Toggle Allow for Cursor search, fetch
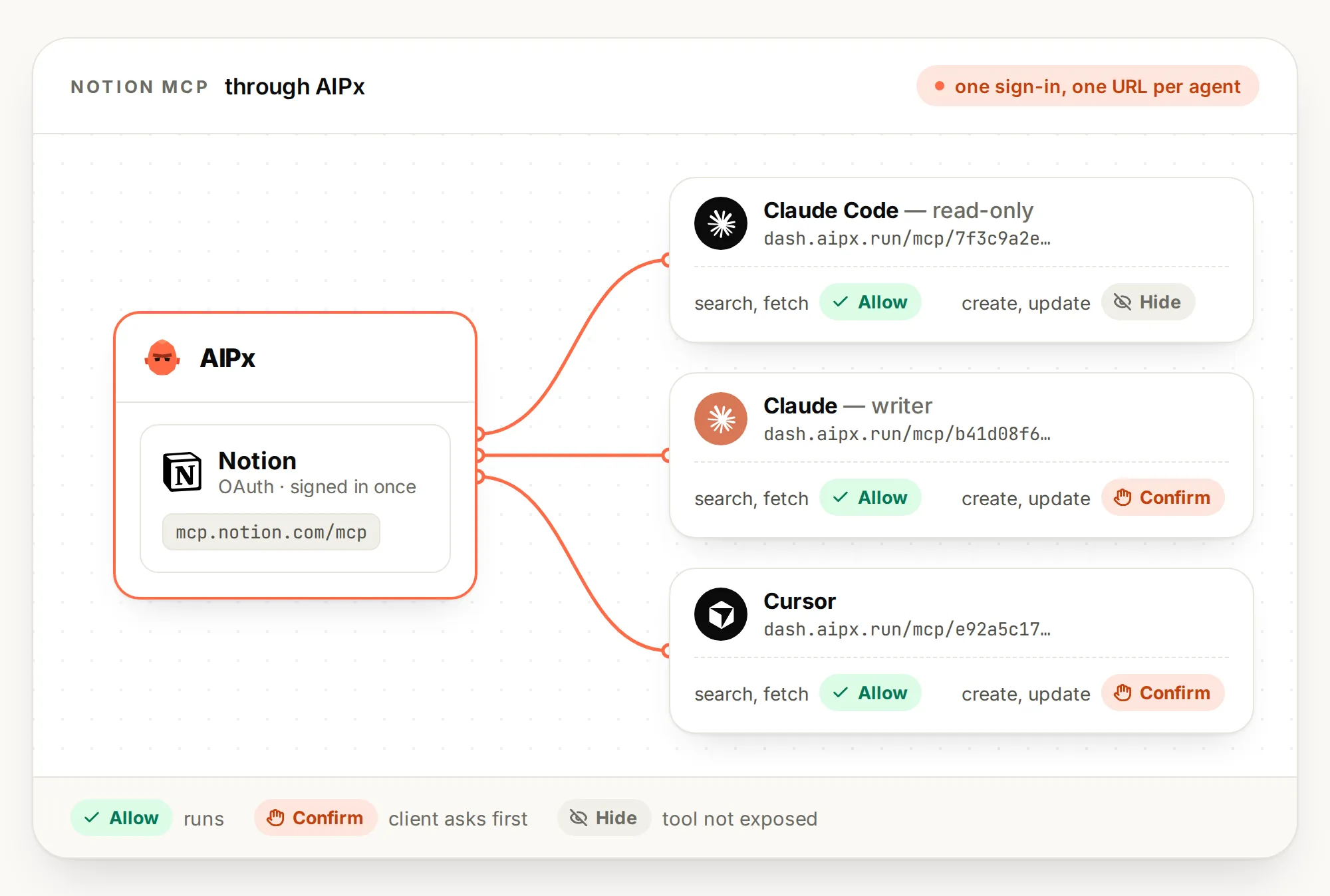1330x896 pixels. coord(870,693)
